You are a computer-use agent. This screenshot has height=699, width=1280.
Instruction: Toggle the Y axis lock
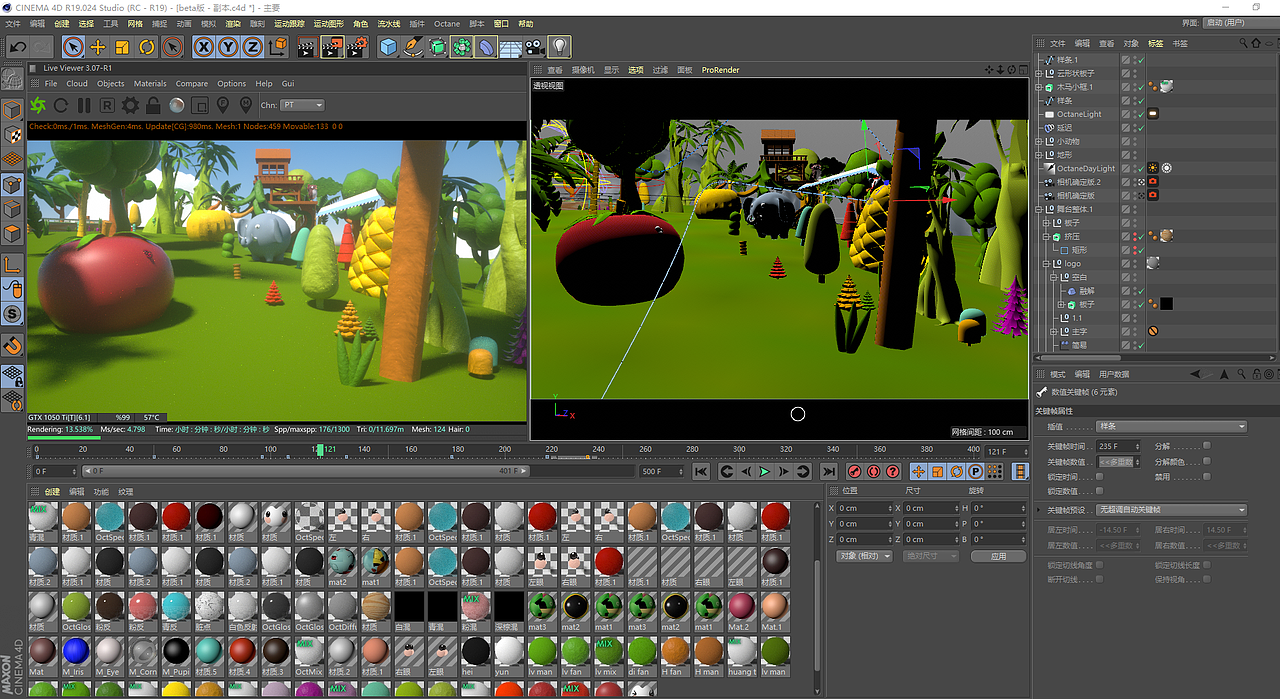pos(229,47)
